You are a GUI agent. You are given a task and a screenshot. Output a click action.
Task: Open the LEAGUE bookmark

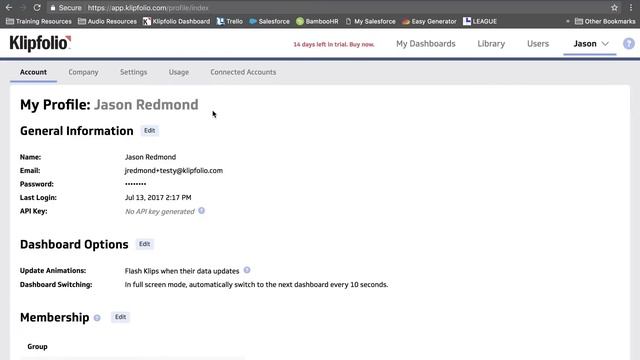click(x=480, y=21)
